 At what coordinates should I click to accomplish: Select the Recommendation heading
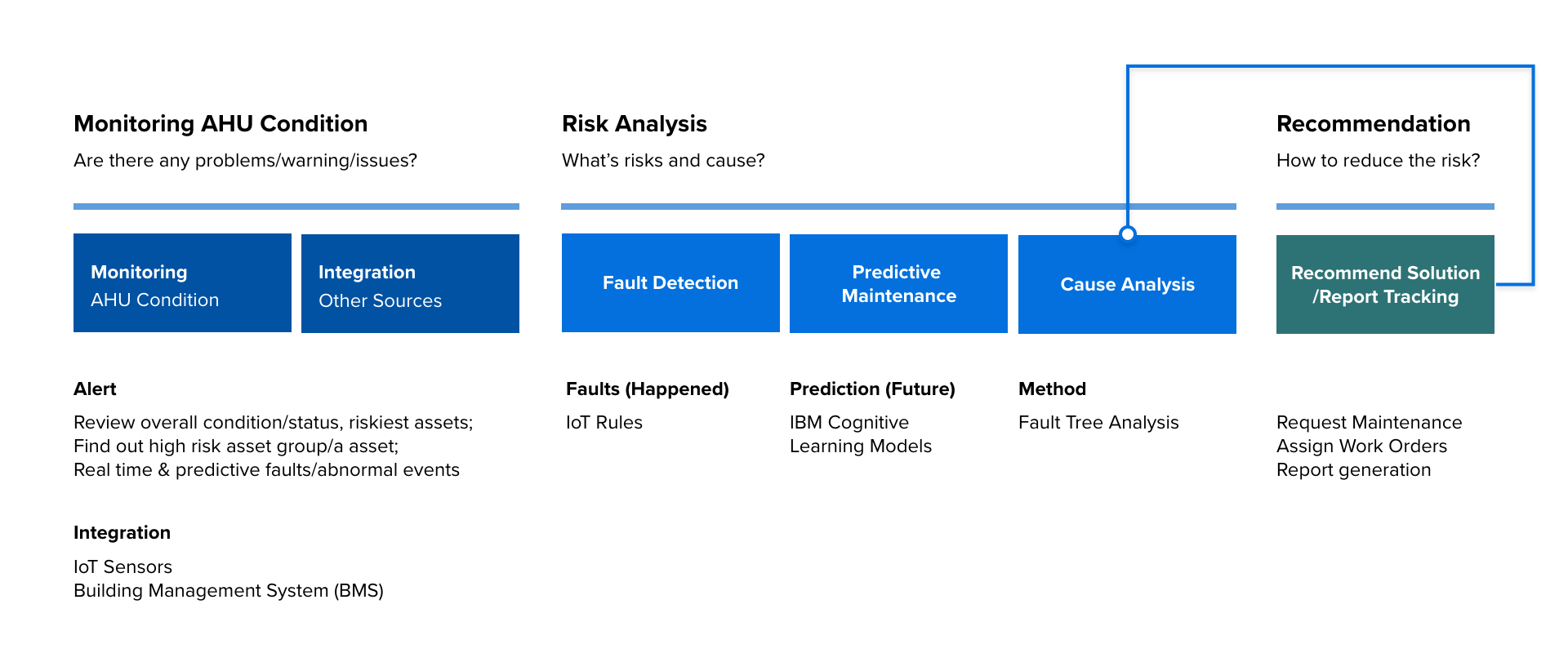tap(1374, 124)
